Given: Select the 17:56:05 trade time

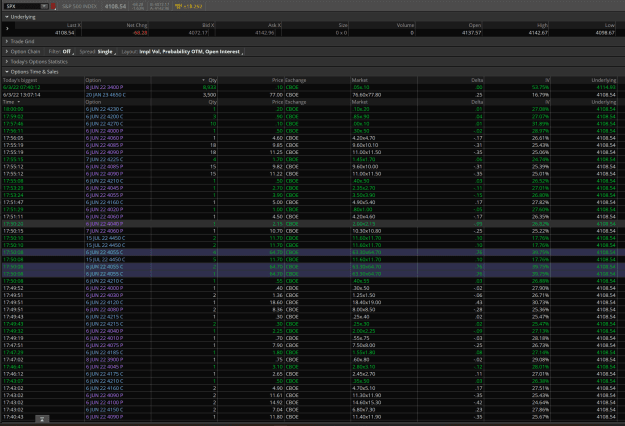Looking at the screenshot, I should tap(13, 138).
